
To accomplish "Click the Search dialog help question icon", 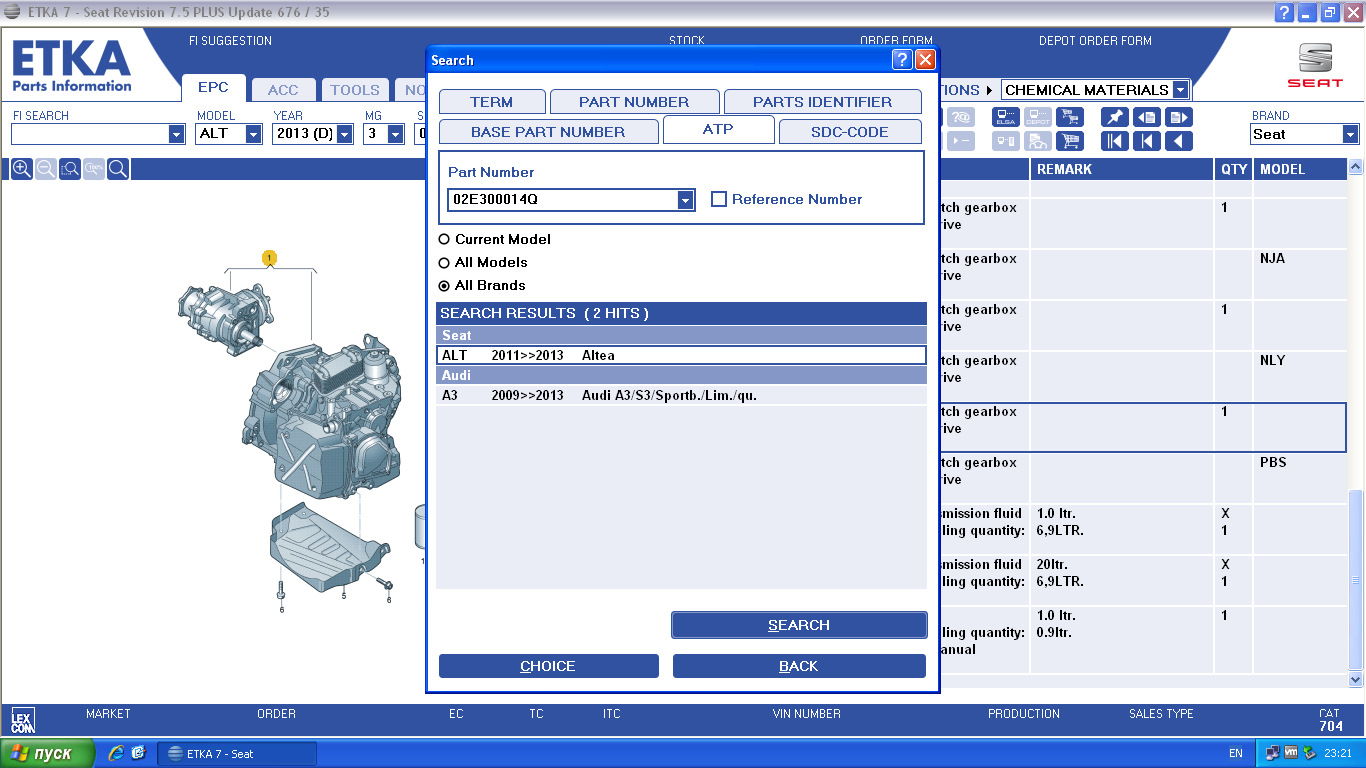I will pos(902,60).
